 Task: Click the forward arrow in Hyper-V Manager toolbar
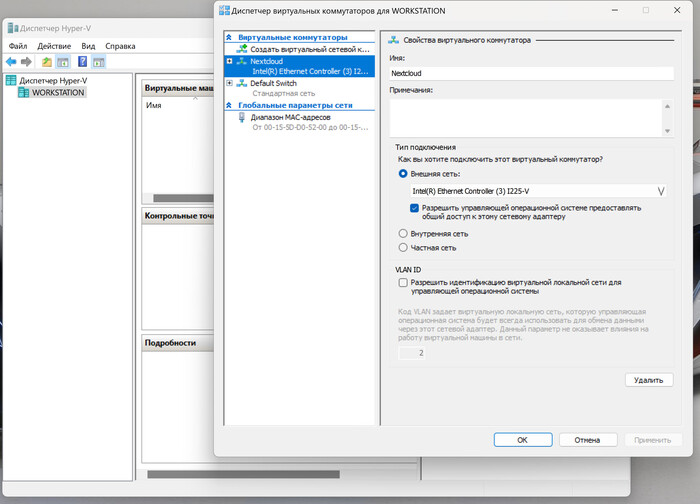26,62
